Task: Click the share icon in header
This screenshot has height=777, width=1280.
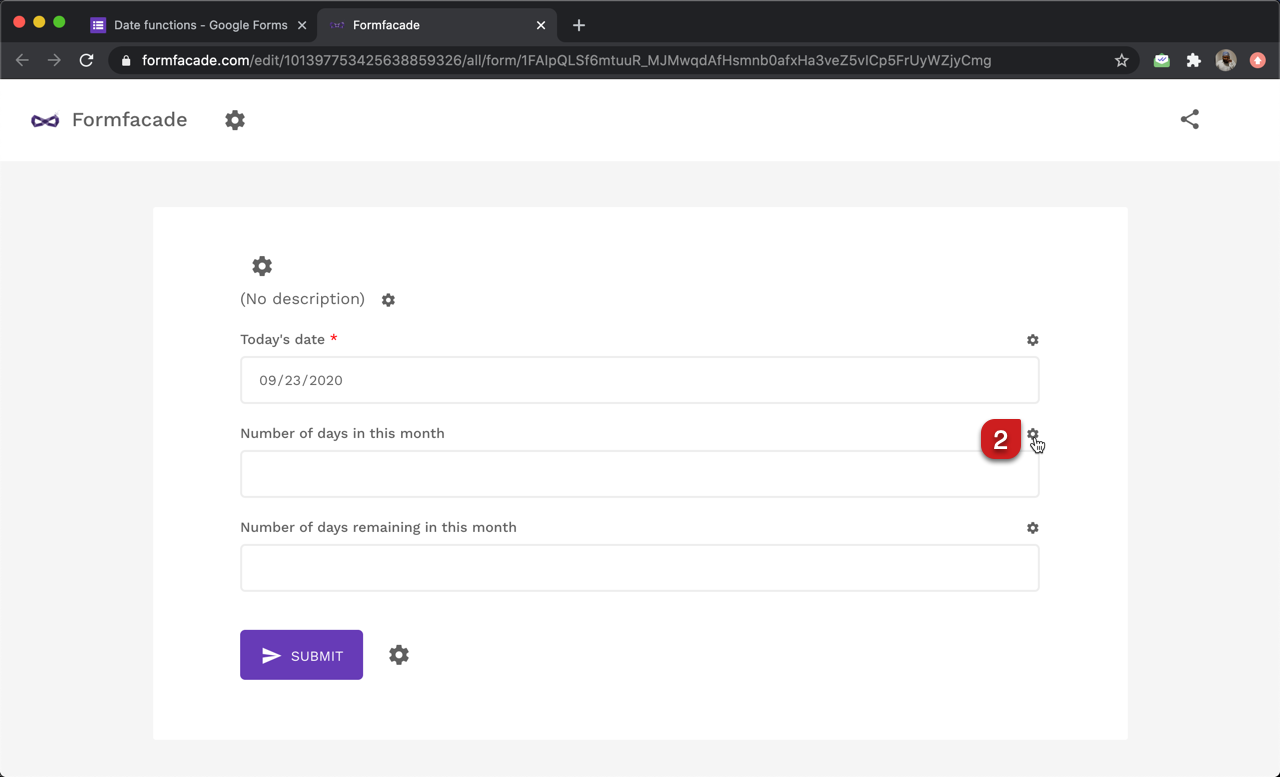Action: click(1189, 120)
